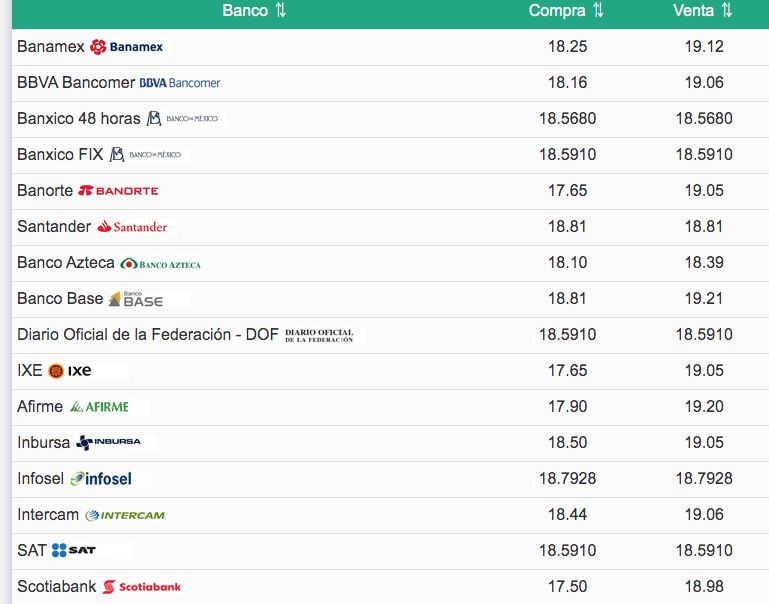Select Diario Oficial de la Federación - DOF text
Viewport: 769px width, 604px height.
(x=148, y=334)
